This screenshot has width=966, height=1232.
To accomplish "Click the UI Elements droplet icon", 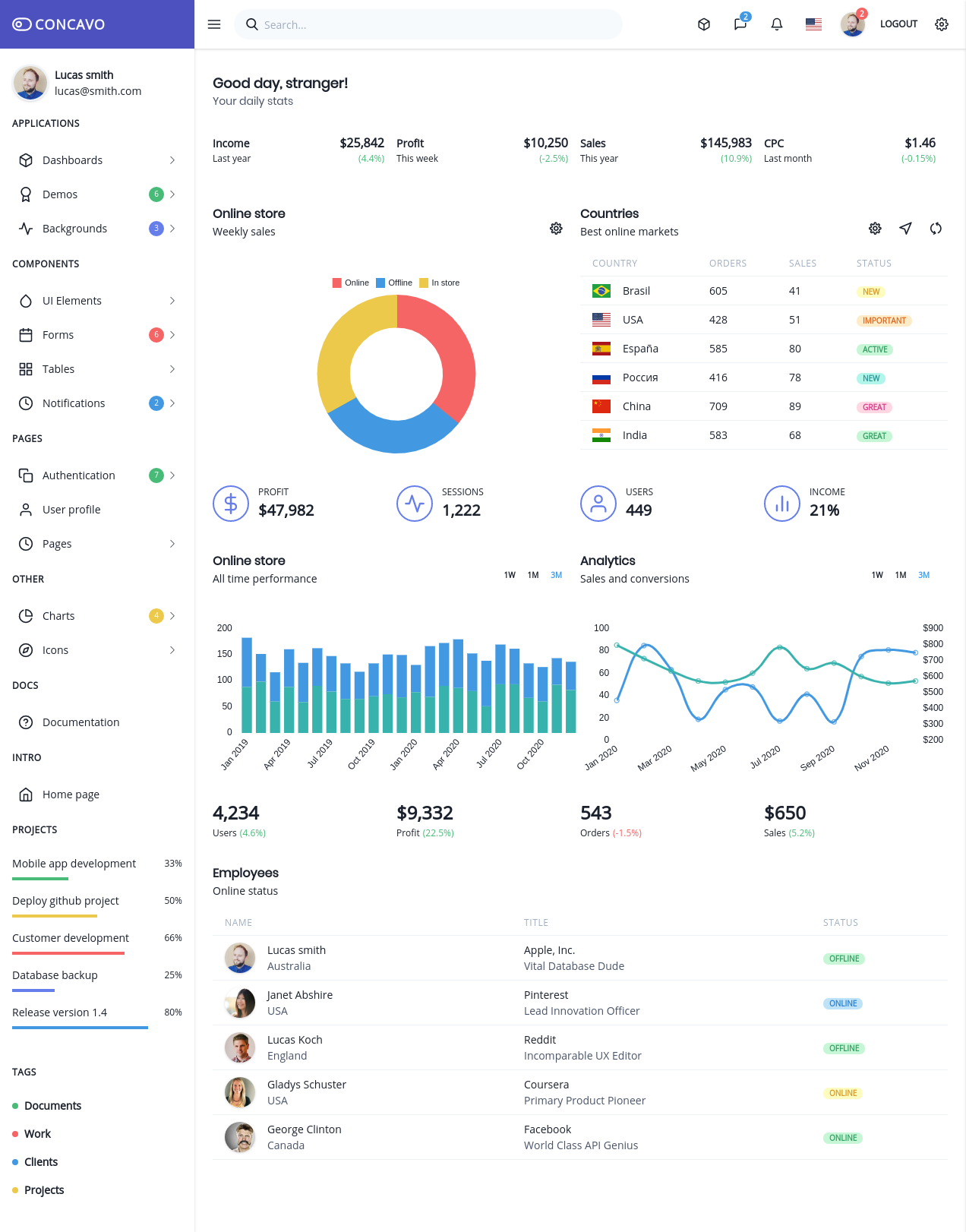I will [26, 301].
